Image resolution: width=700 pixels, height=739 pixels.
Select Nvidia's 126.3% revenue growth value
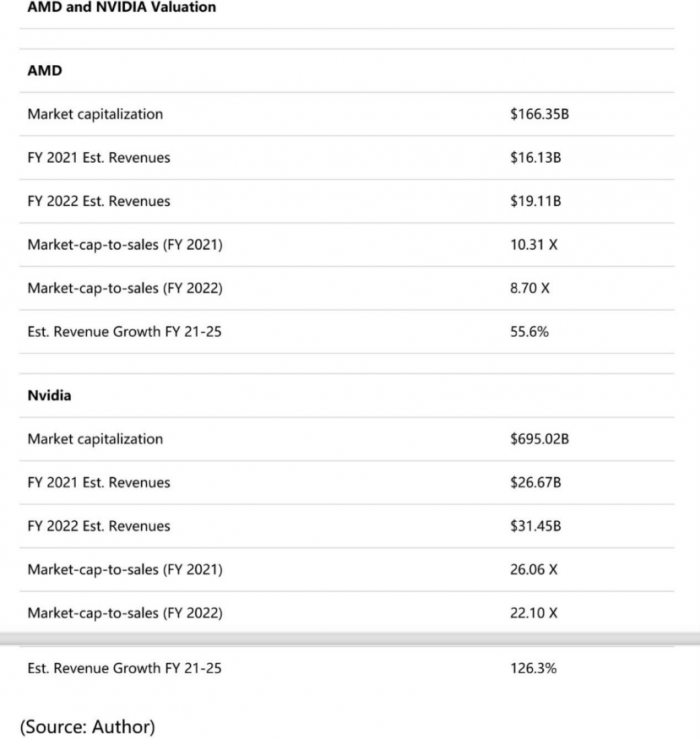533,668
